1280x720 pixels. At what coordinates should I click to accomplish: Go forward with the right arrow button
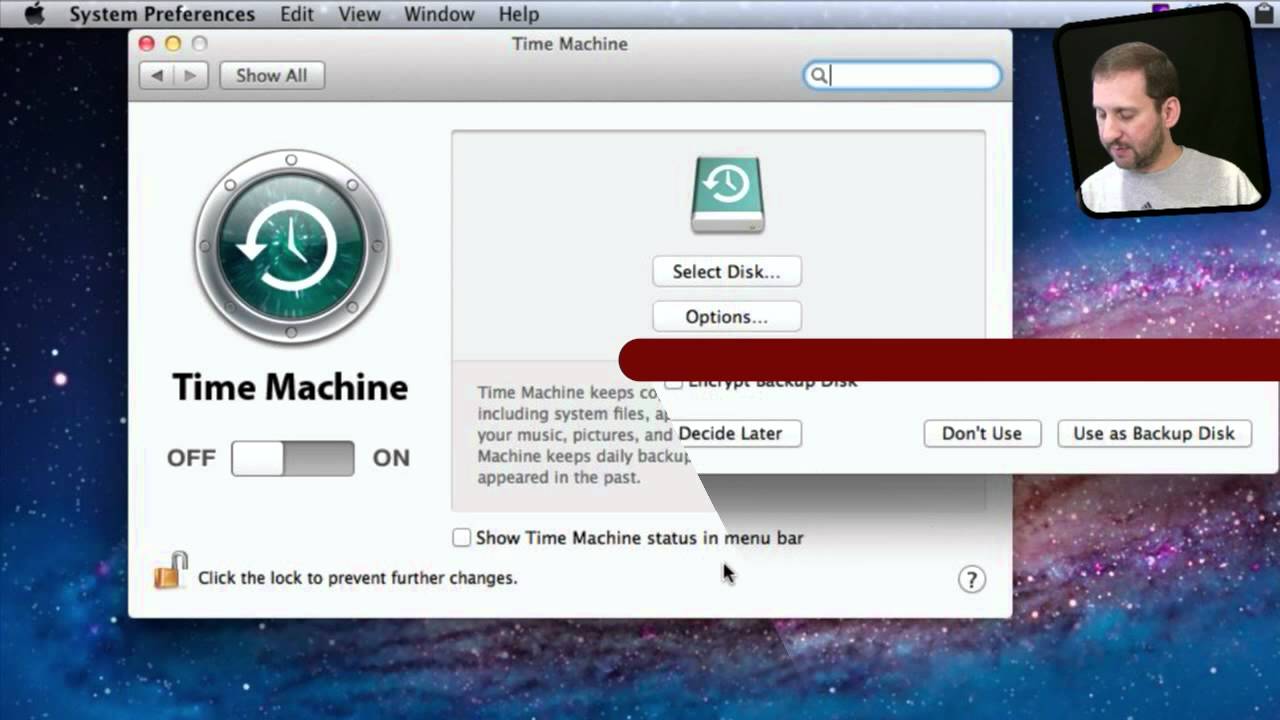click(x=190, y=75)
